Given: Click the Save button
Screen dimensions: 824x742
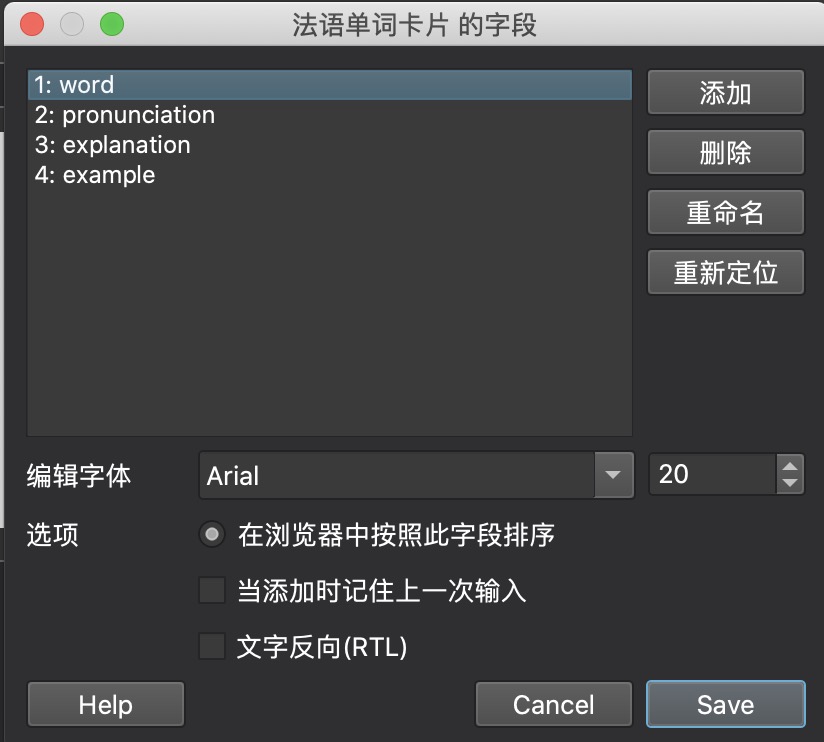Looking at the screenshot, I should (x=725, y=704).
